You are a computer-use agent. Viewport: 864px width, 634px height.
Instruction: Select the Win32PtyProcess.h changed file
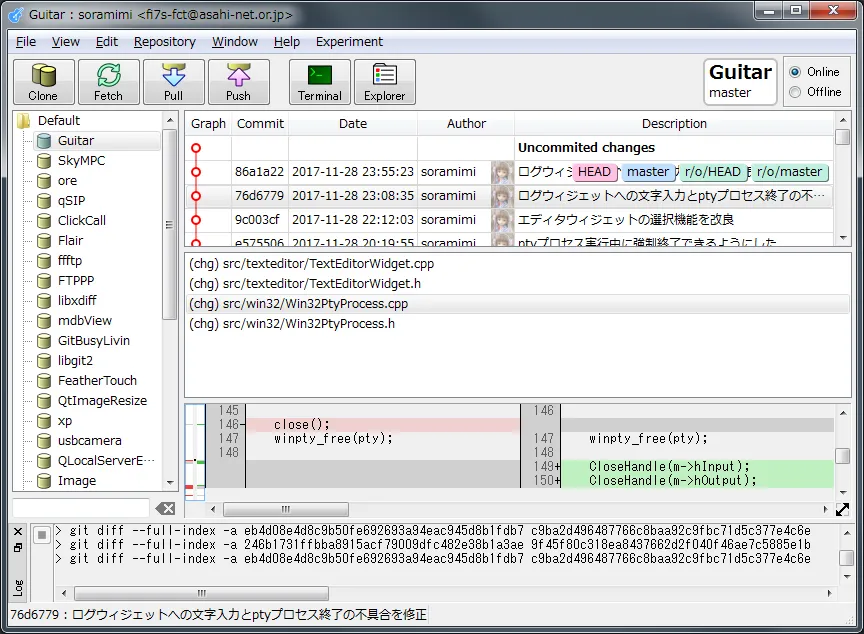click(x=292, y=324)
